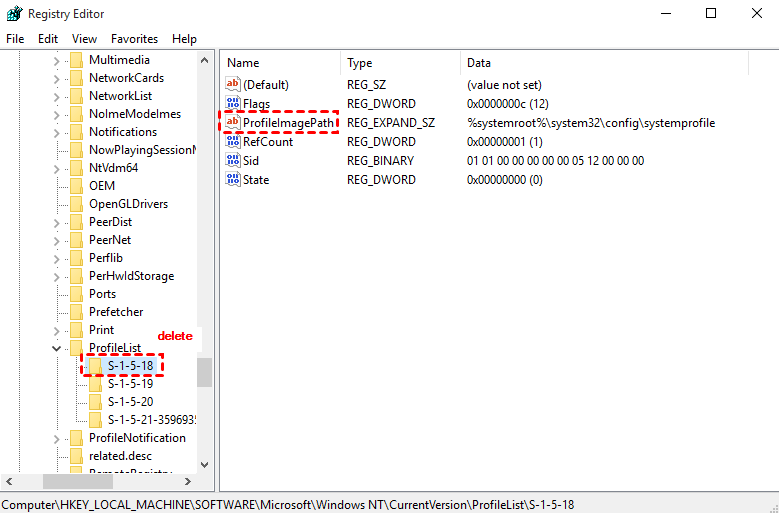This screenshot has width=779, height=513.
Task: Collapse the ProfileList key
Action: click(x=56, y=349)
